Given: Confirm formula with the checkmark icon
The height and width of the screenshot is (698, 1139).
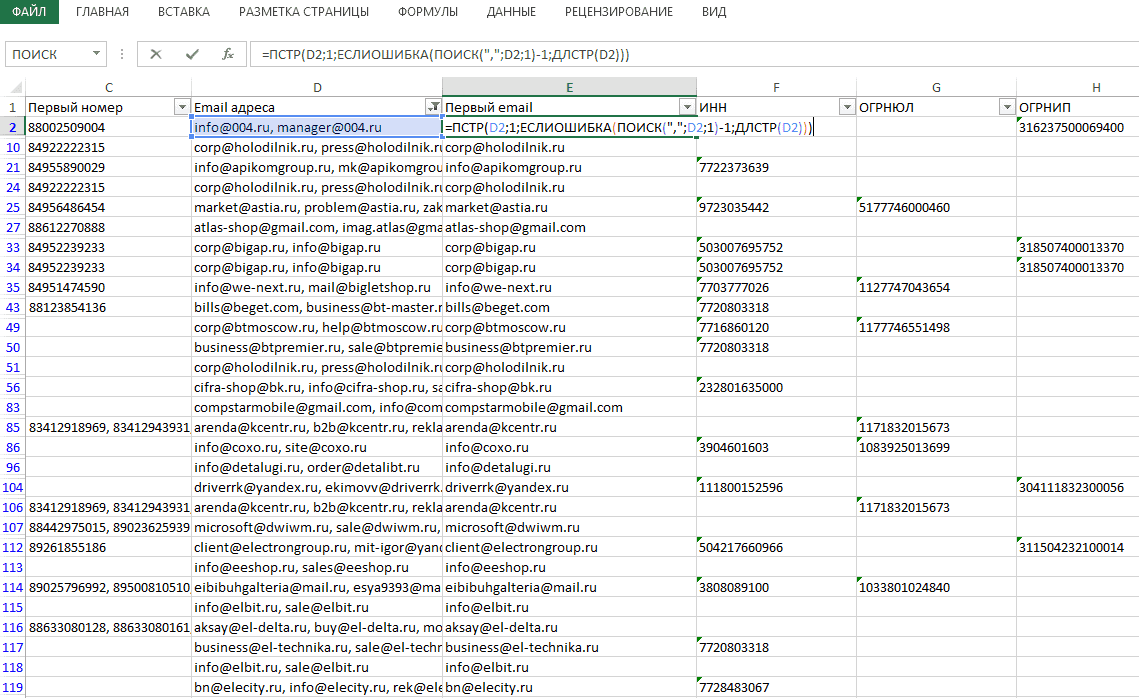Looking at the screenshot, I should [192, 54].
